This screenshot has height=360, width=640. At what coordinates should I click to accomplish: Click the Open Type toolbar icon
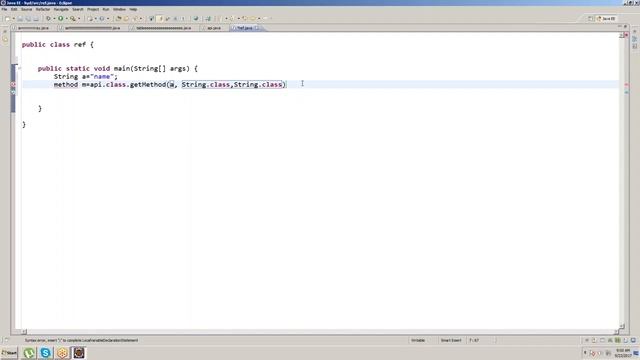point(118,18)
